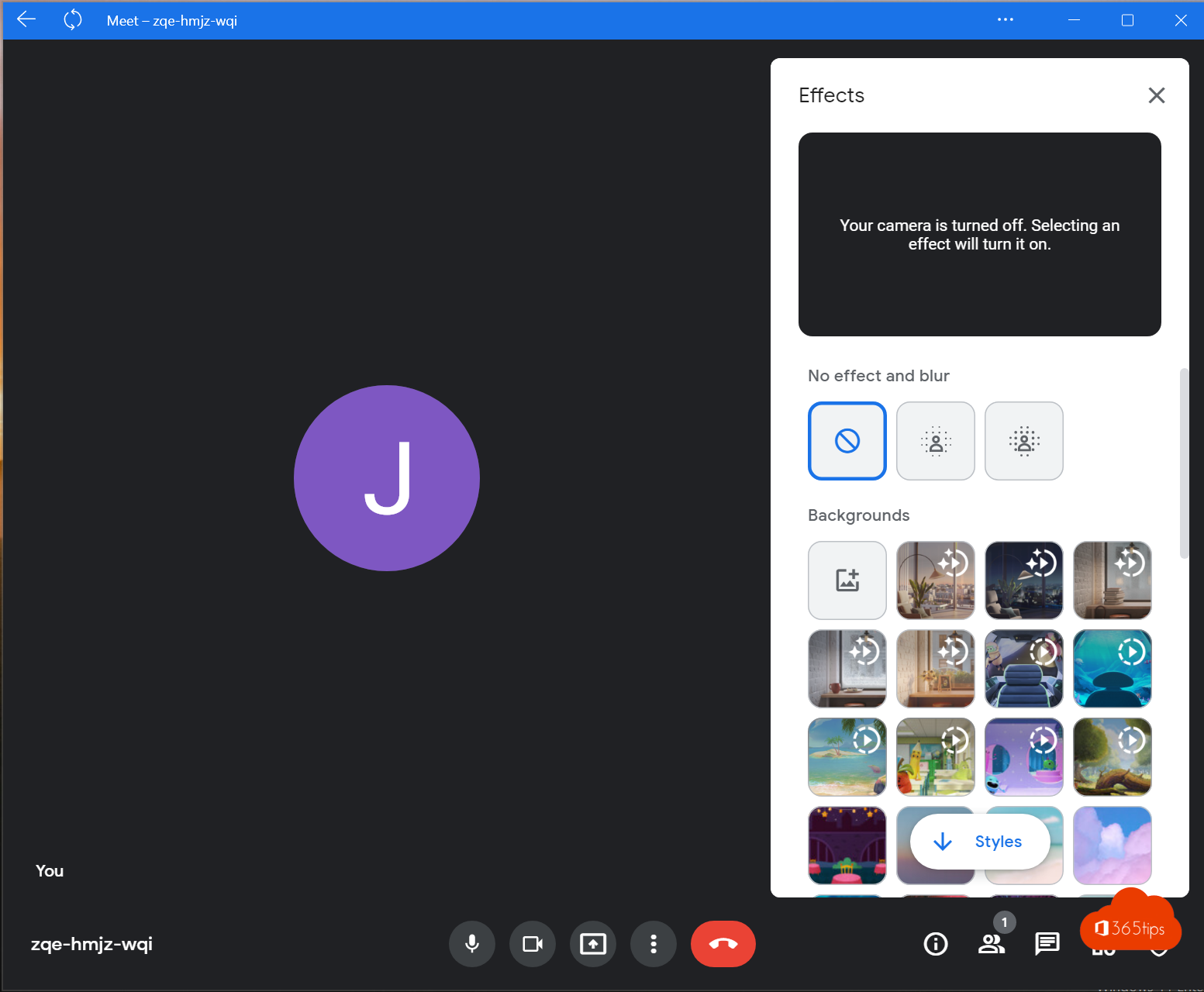Enable full background blur
Screen dimensions: 1204x992
tap(1023, 440)
